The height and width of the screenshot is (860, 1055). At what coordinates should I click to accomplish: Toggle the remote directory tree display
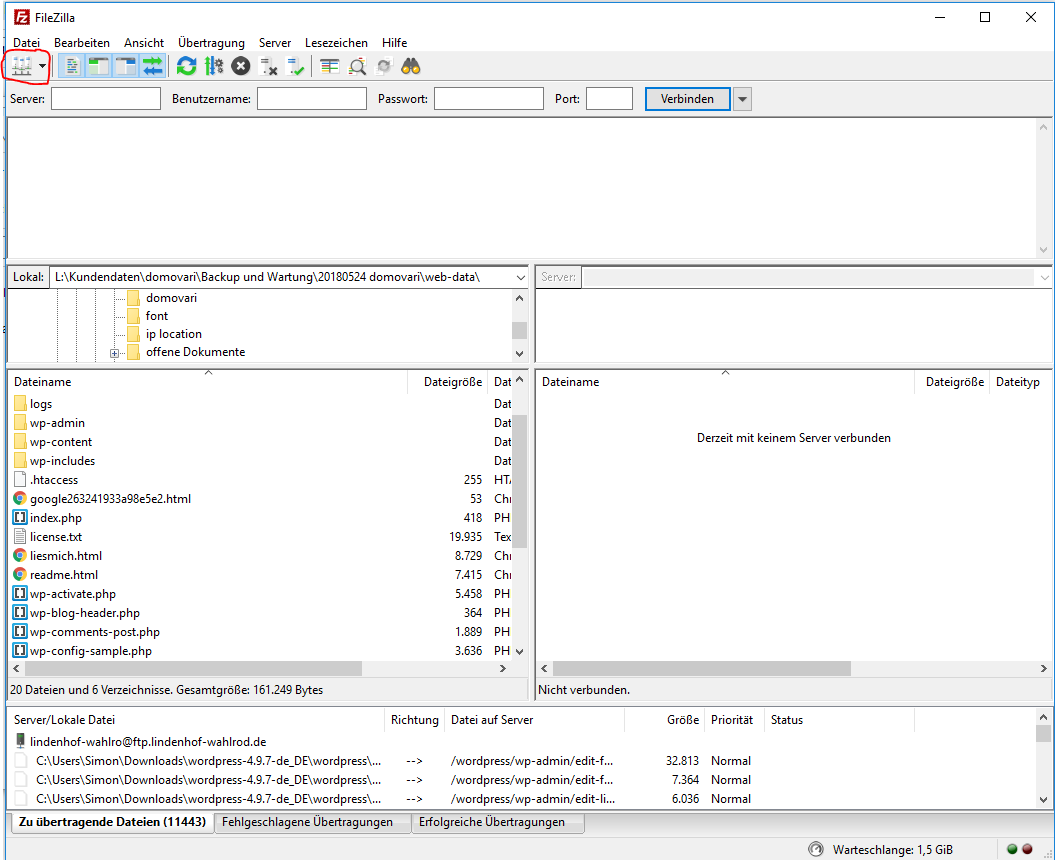point(126,66)
